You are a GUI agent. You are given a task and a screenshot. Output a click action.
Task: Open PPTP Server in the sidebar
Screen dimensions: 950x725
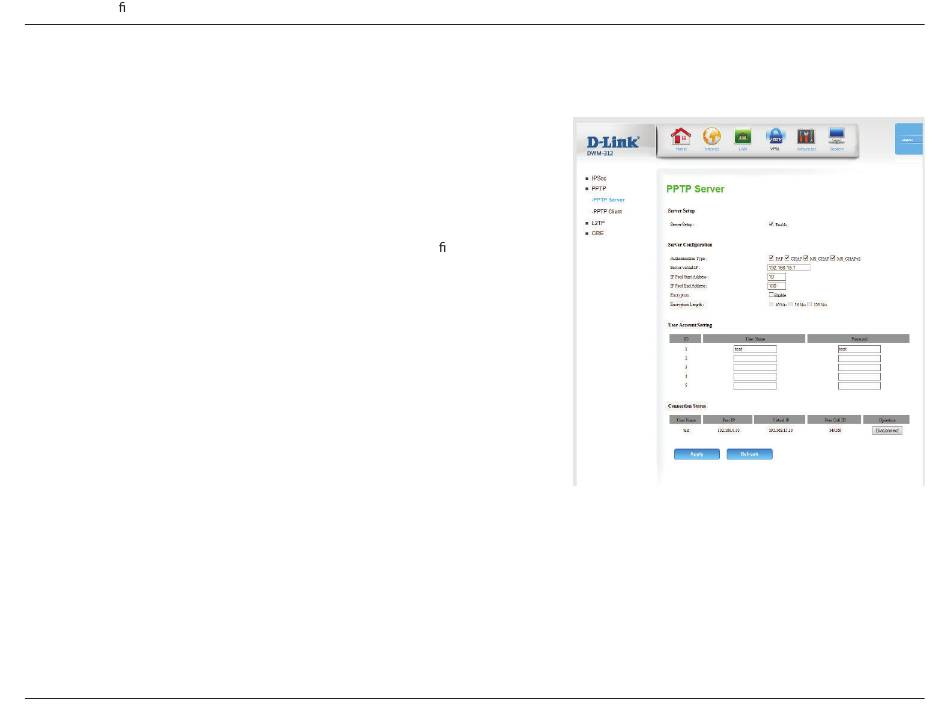[608, 200]
